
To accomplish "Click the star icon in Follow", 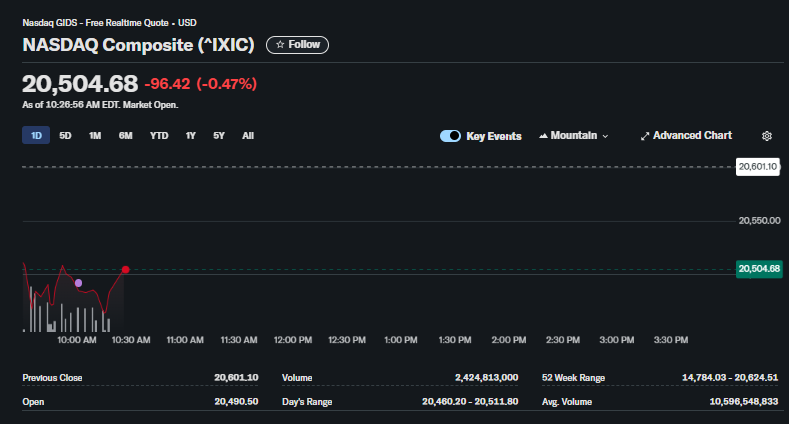I will [x=280, y=45].
